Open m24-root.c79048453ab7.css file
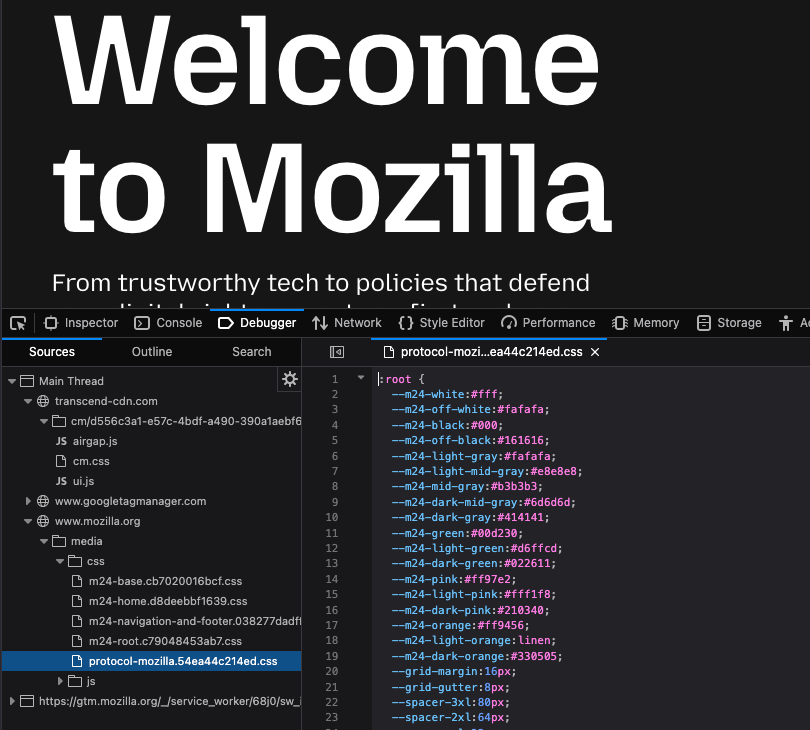This screenshot has height=730, width=810. pos(165,642)
